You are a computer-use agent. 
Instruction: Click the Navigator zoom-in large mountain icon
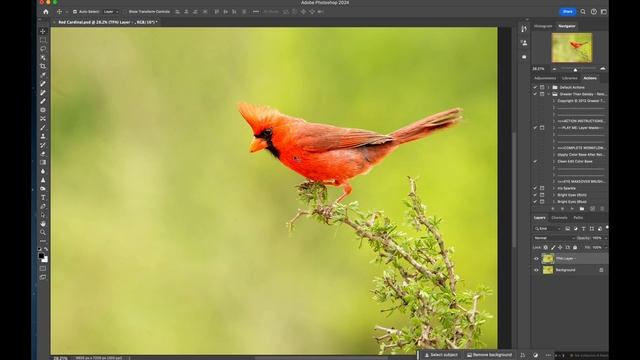tap(603, 69)
